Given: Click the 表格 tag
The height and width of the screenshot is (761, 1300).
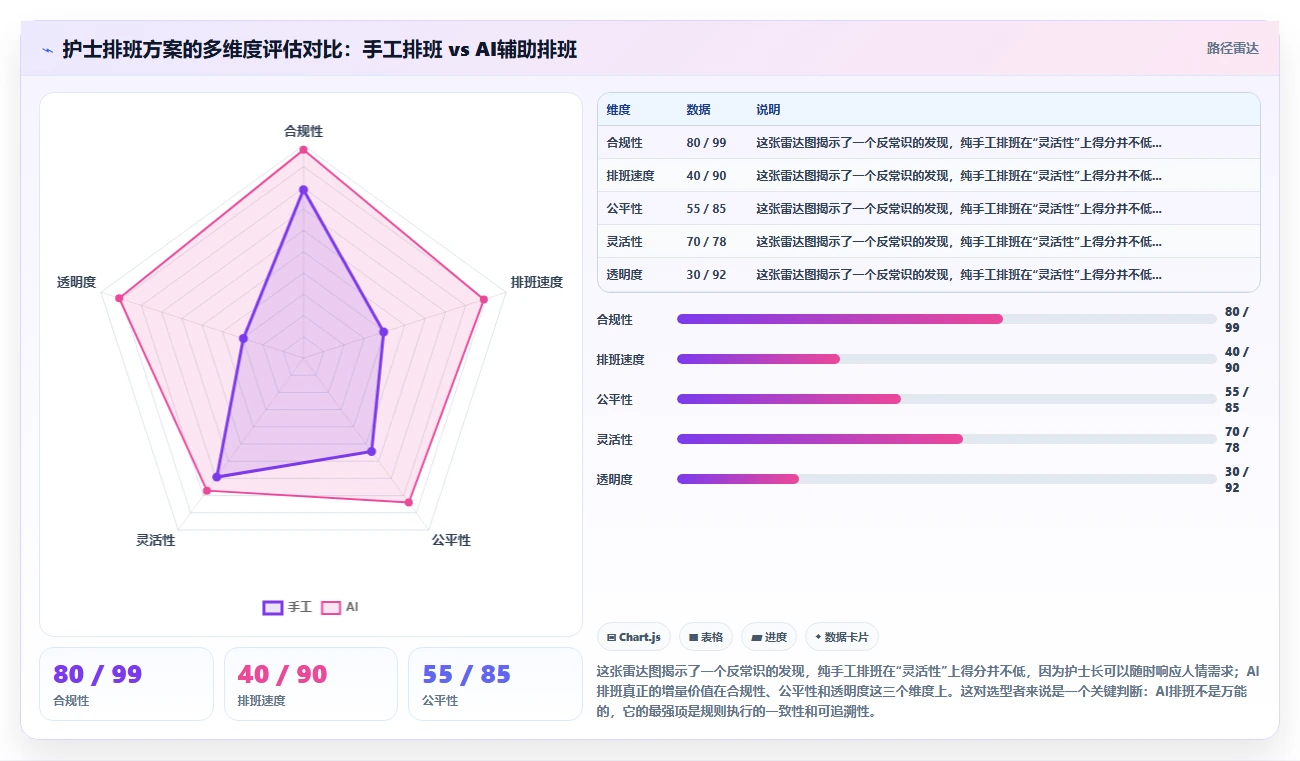Looking at the screenshot, I should click(706, 637).
